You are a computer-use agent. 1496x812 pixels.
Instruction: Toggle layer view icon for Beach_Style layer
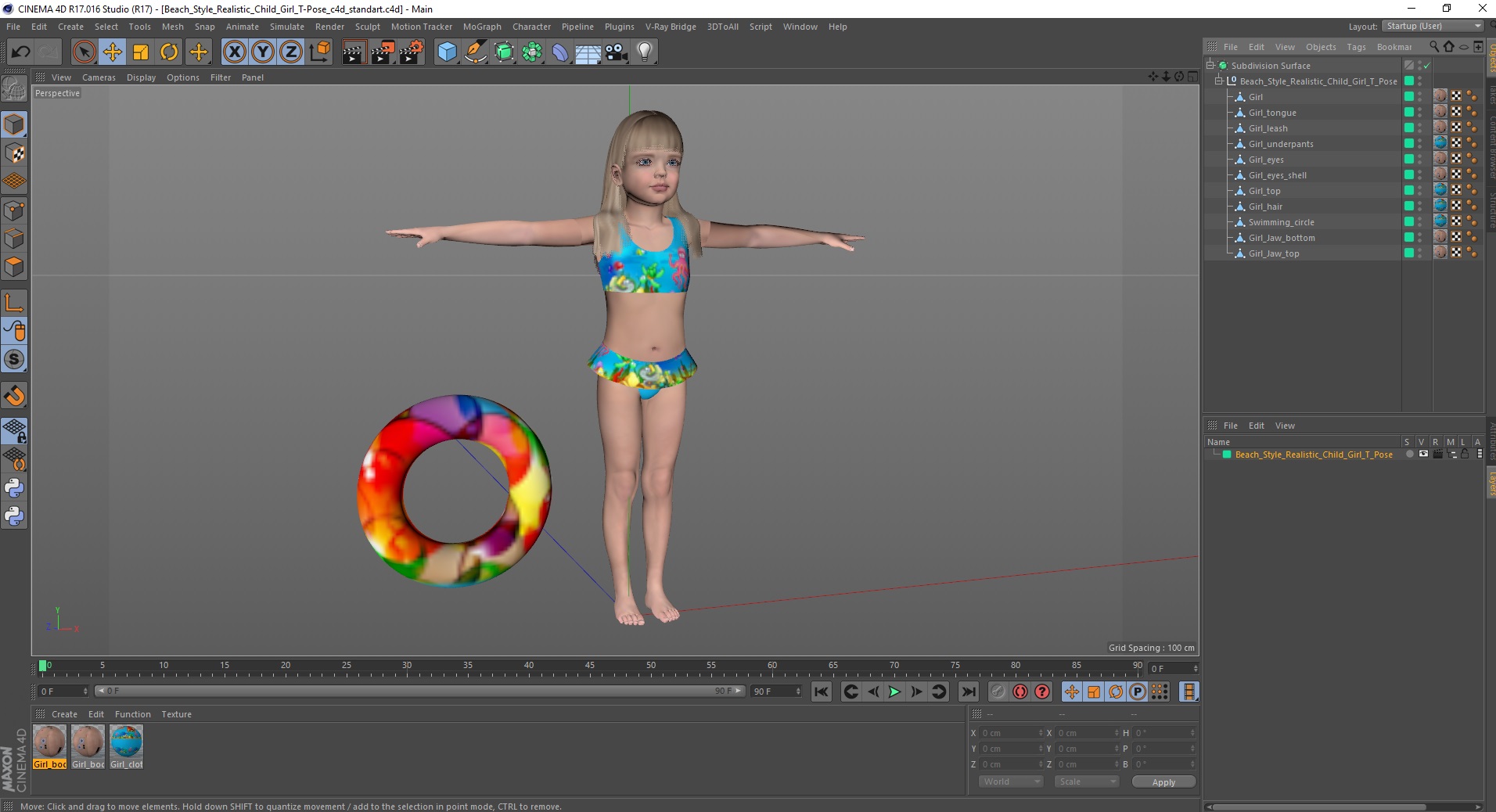1423,455
